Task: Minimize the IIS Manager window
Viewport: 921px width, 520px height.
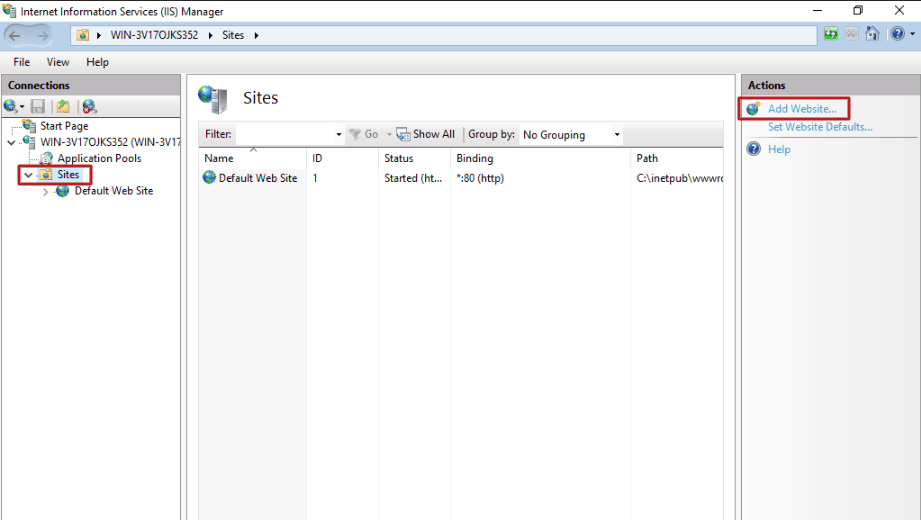Action: (817, 11)
